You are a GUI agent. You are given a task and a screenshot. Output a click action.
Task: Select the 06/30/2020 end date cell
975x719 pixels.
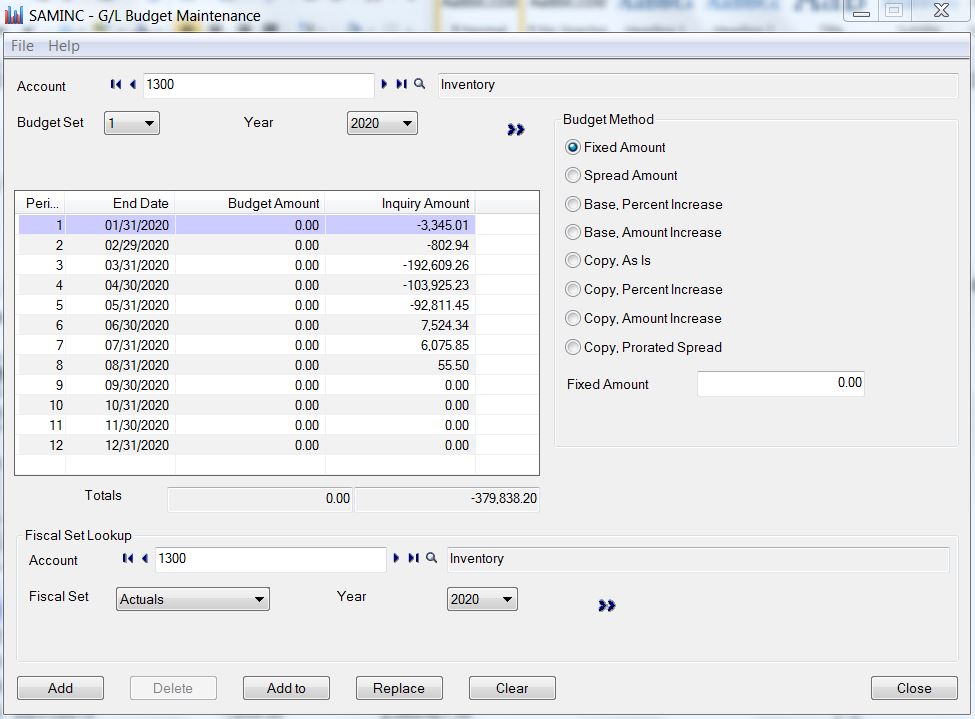pos(121,325)
